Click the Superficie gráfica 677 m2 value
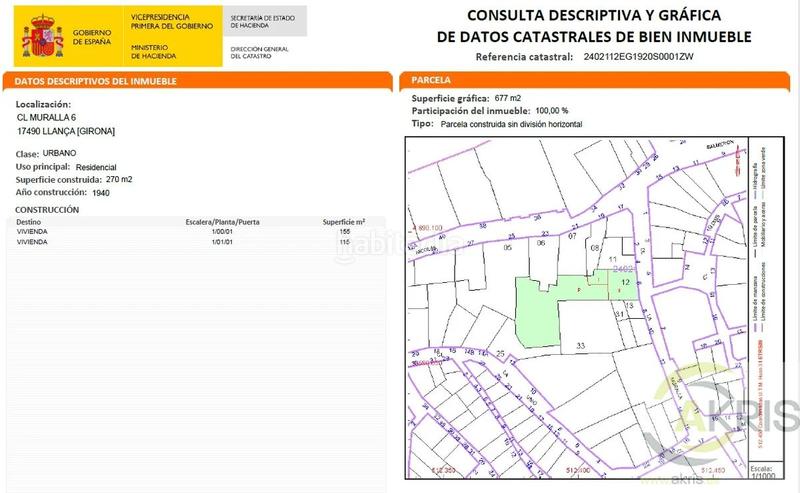 click(x=507, y=98)
